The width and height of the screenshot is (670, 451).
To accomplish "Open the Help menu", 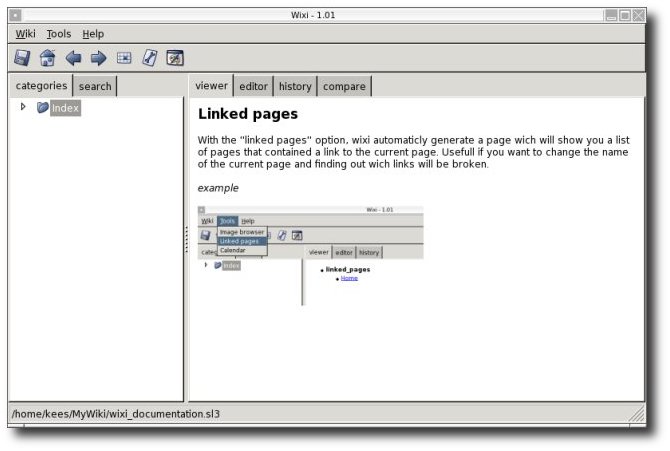I will coord(93,34).
